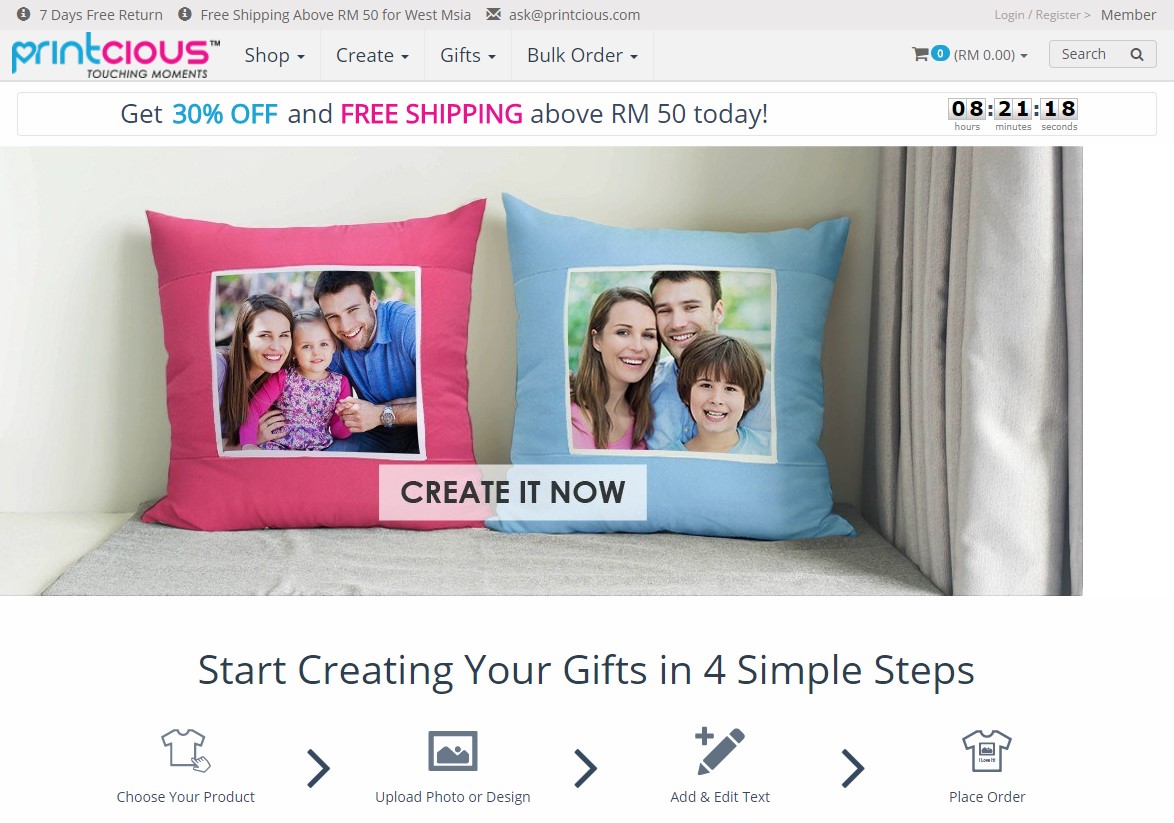Select the Member link
Viewport: 1174px width, 823px height.
coord(1128,15)
